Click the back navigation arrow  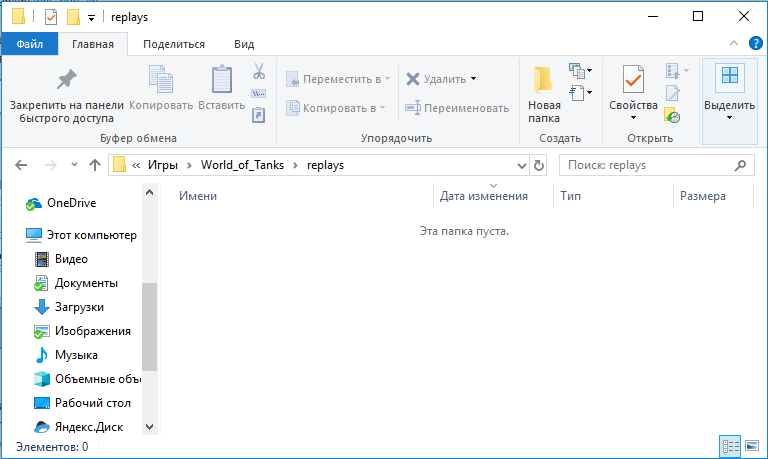coord(22,165)
